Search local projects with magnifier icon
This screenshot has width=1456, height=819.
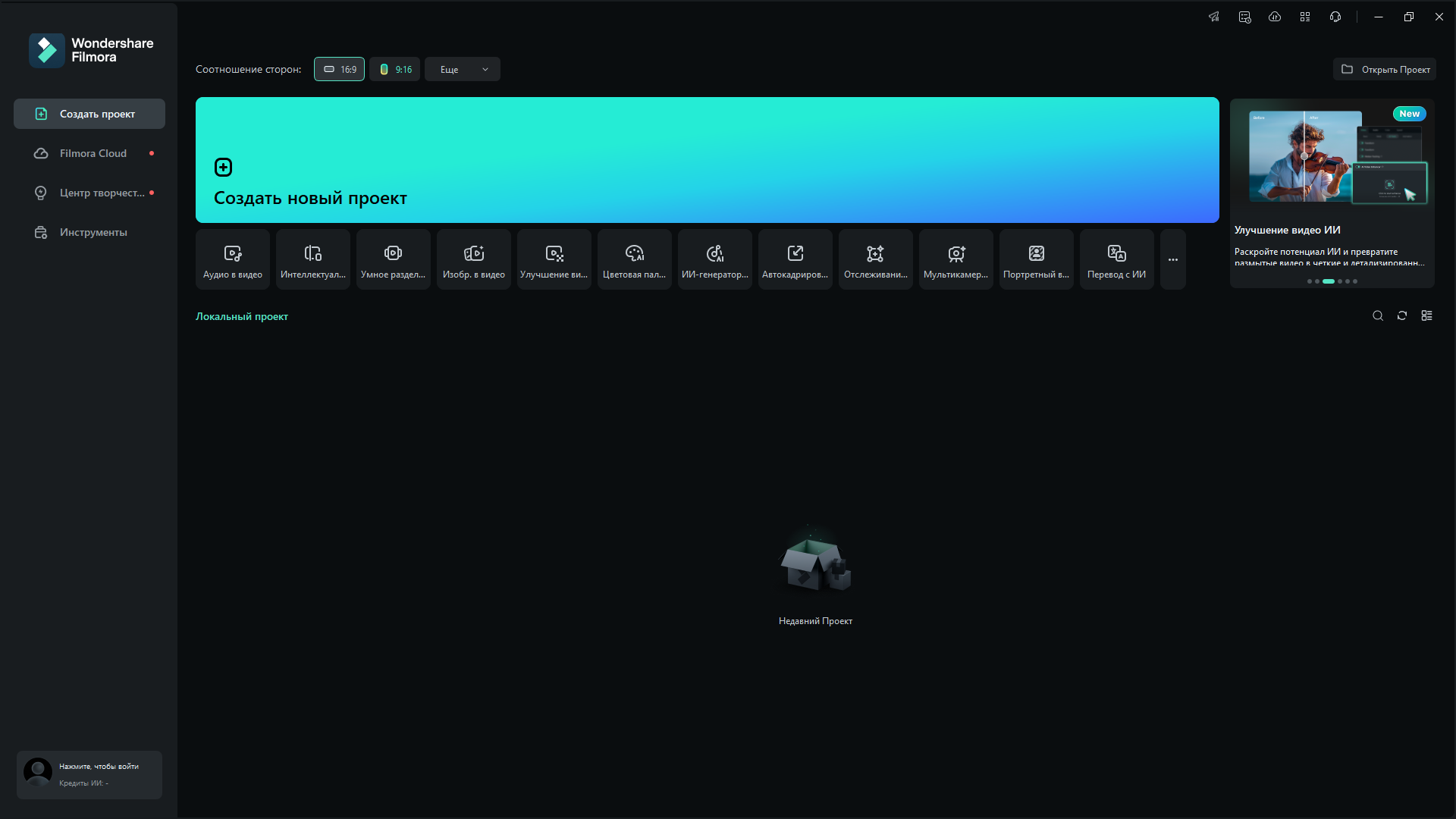(1378, 315)
